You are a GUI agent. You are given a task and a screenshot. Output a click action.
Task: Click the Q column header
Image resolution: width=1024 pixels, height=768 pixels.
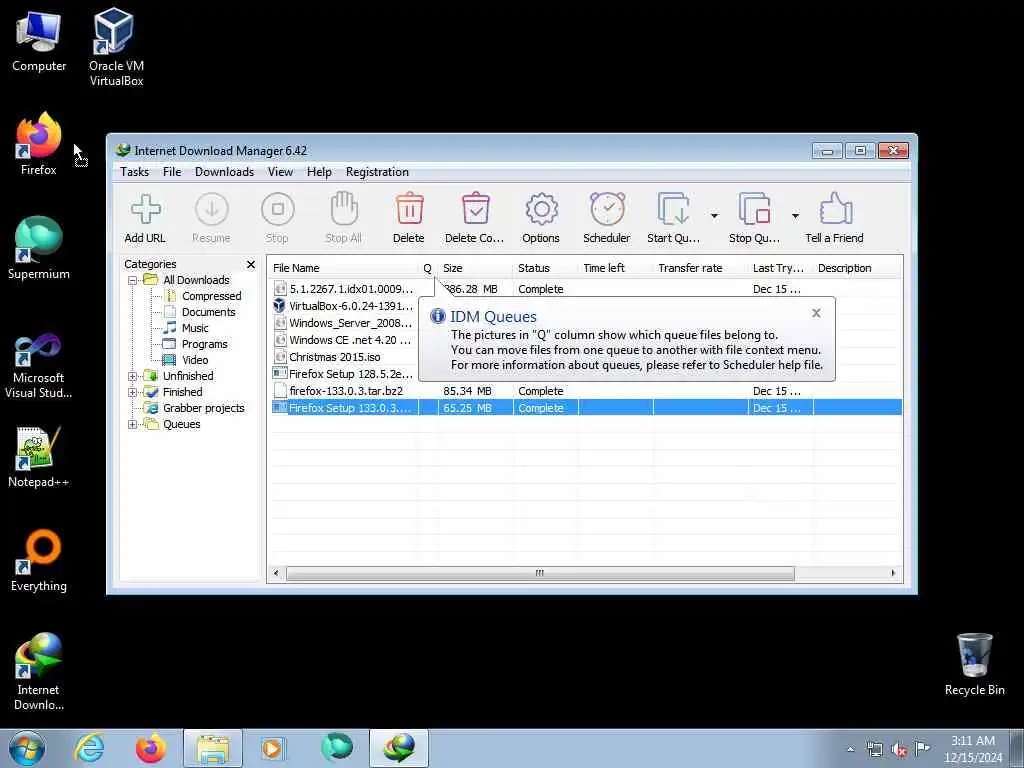pos(428,268)
